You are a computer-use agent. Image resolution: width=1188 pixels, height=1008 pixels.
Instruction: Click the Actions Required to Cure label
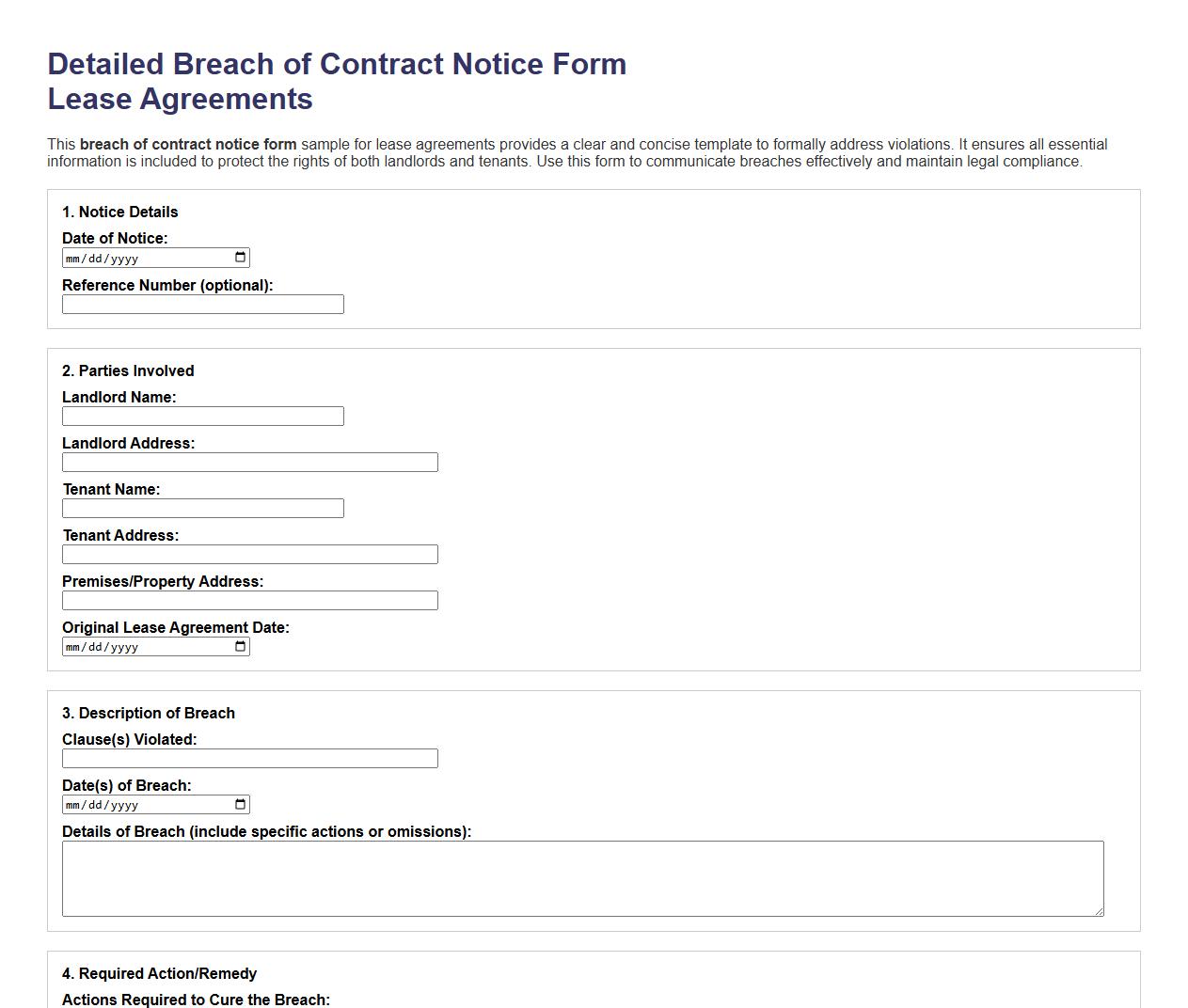(x=196, y=1000)
